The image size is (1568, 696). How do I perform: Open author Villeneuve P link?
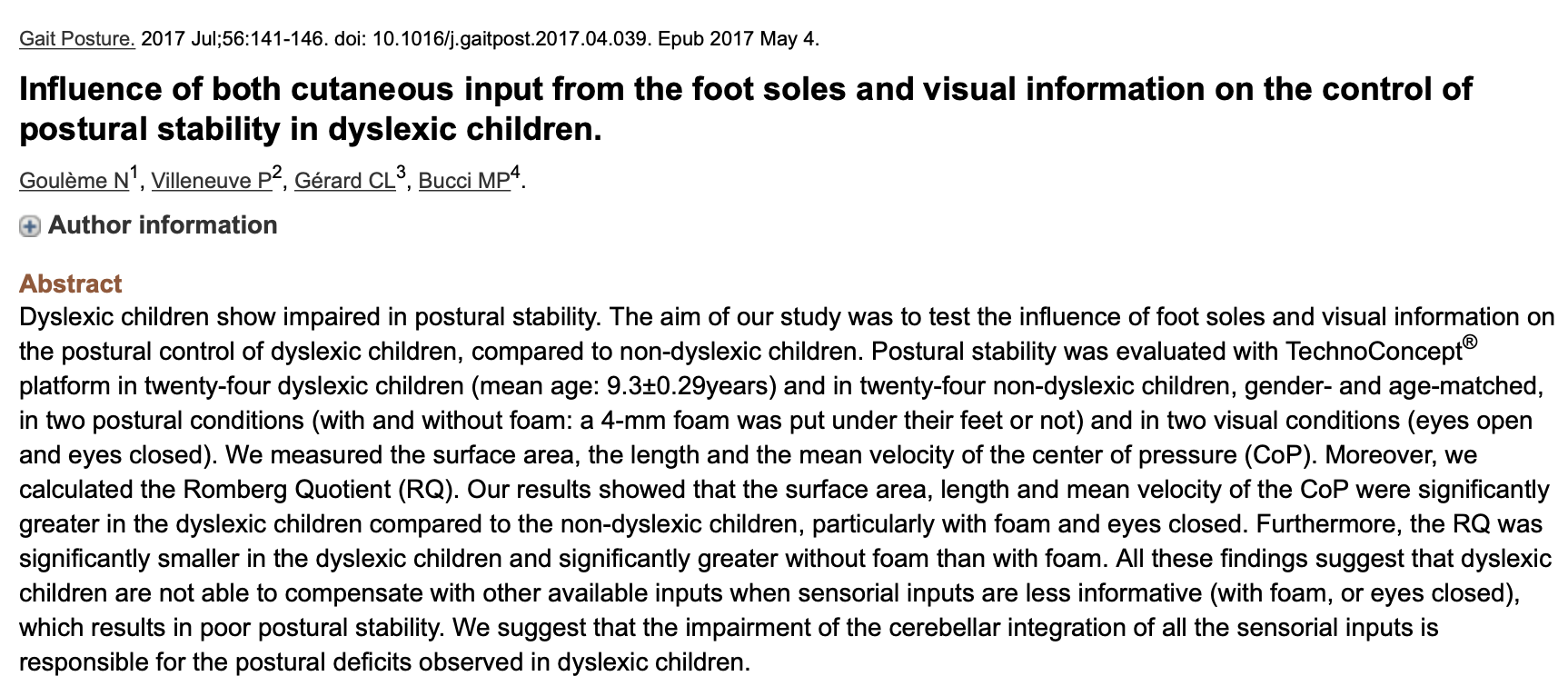point(212,181)
